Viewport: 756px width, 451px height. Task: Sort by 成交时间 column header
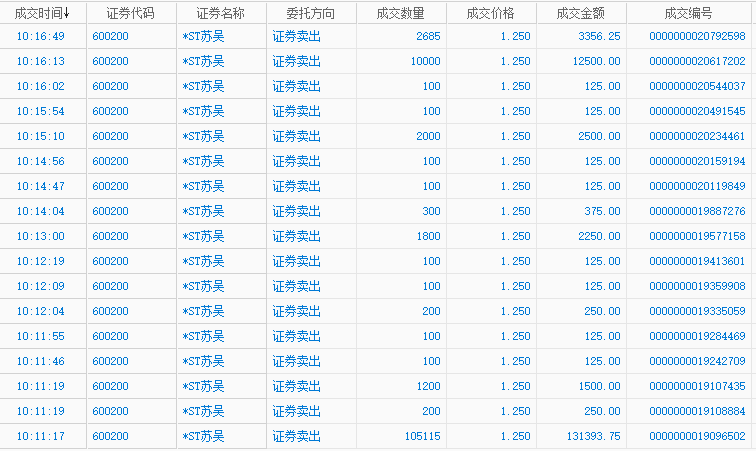(43, 13)
